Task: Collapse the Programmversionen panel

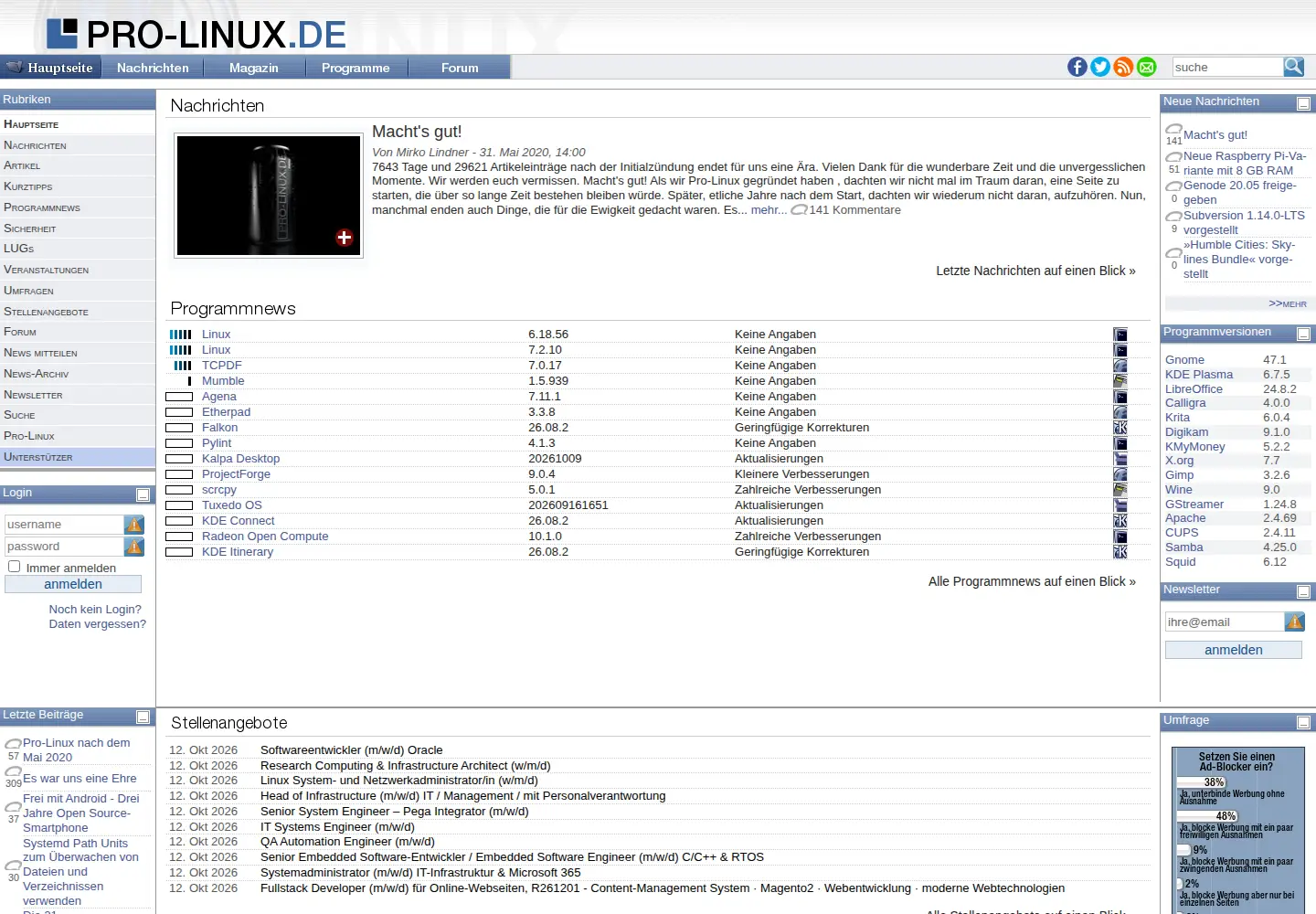Action: click(1304, 335)
